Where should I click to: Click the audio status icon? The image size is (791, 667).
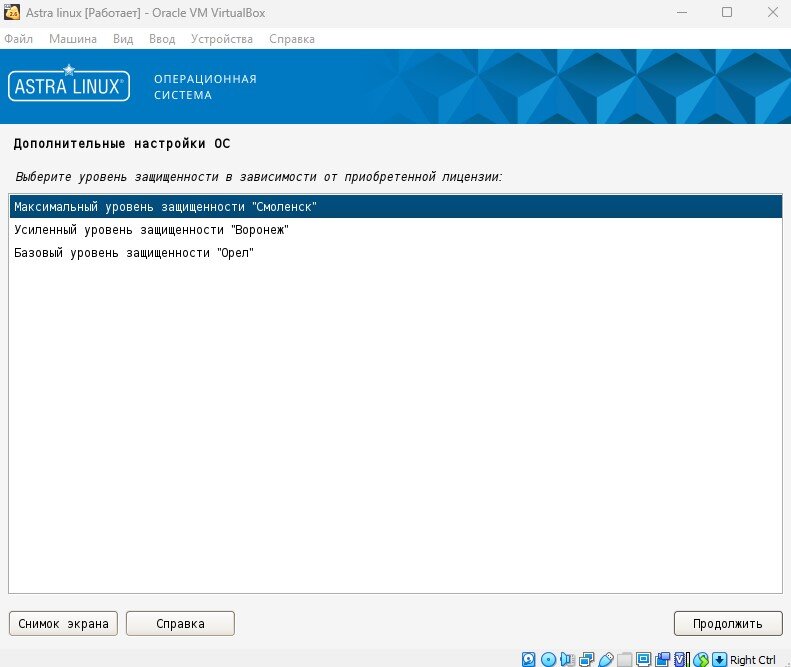[x=567, y=659]
